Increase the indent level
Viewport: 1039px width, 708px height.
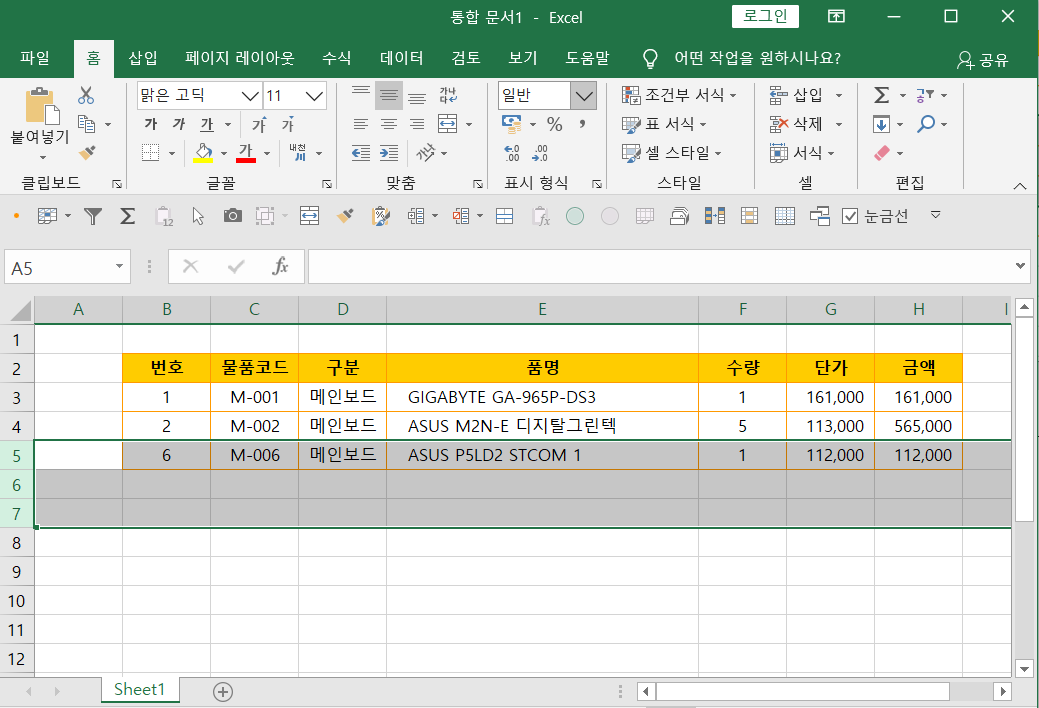coord(389,153)
